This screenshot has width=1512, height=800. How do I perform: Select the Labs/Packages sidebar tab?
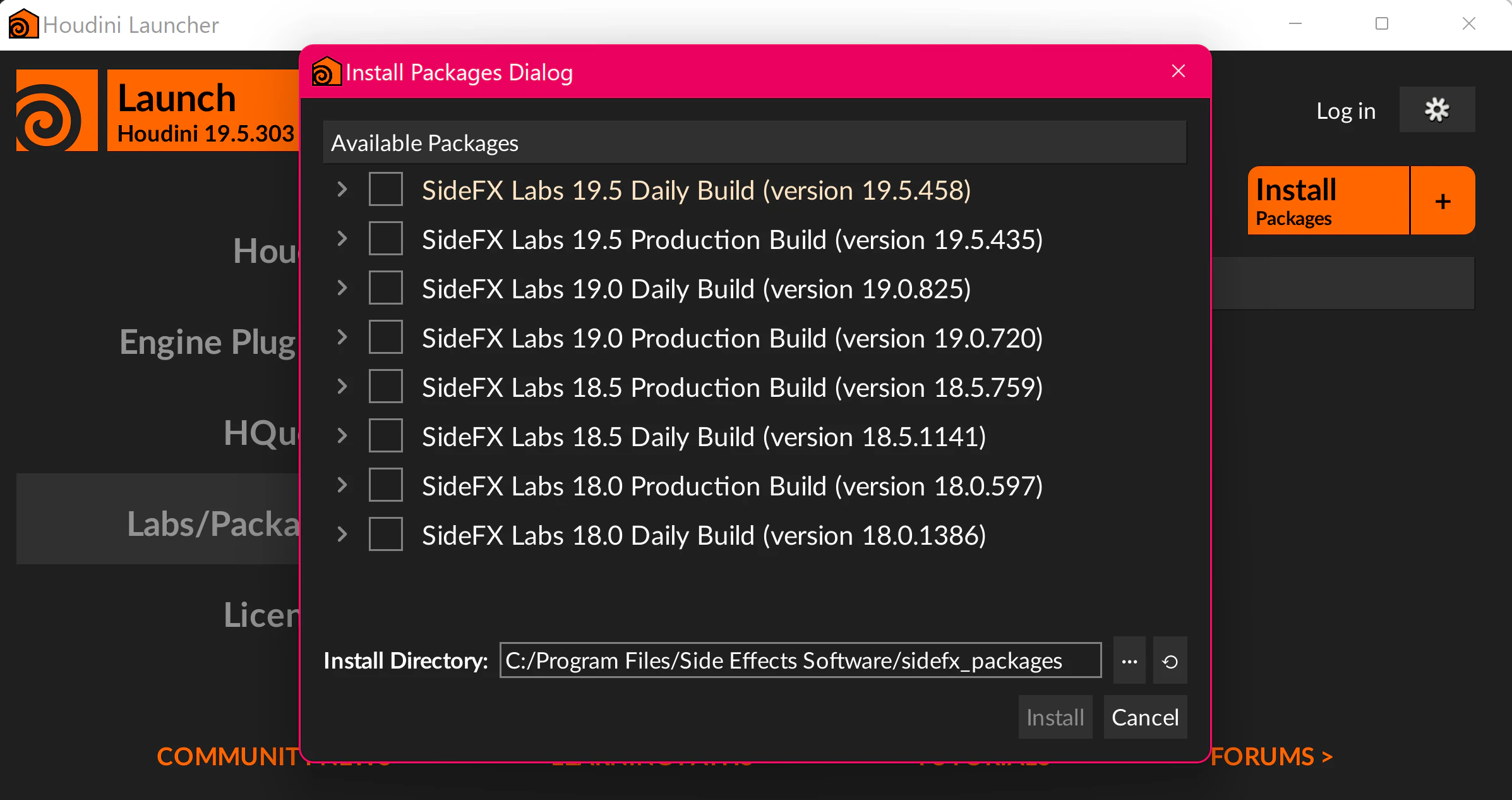[x=158, y=519]
